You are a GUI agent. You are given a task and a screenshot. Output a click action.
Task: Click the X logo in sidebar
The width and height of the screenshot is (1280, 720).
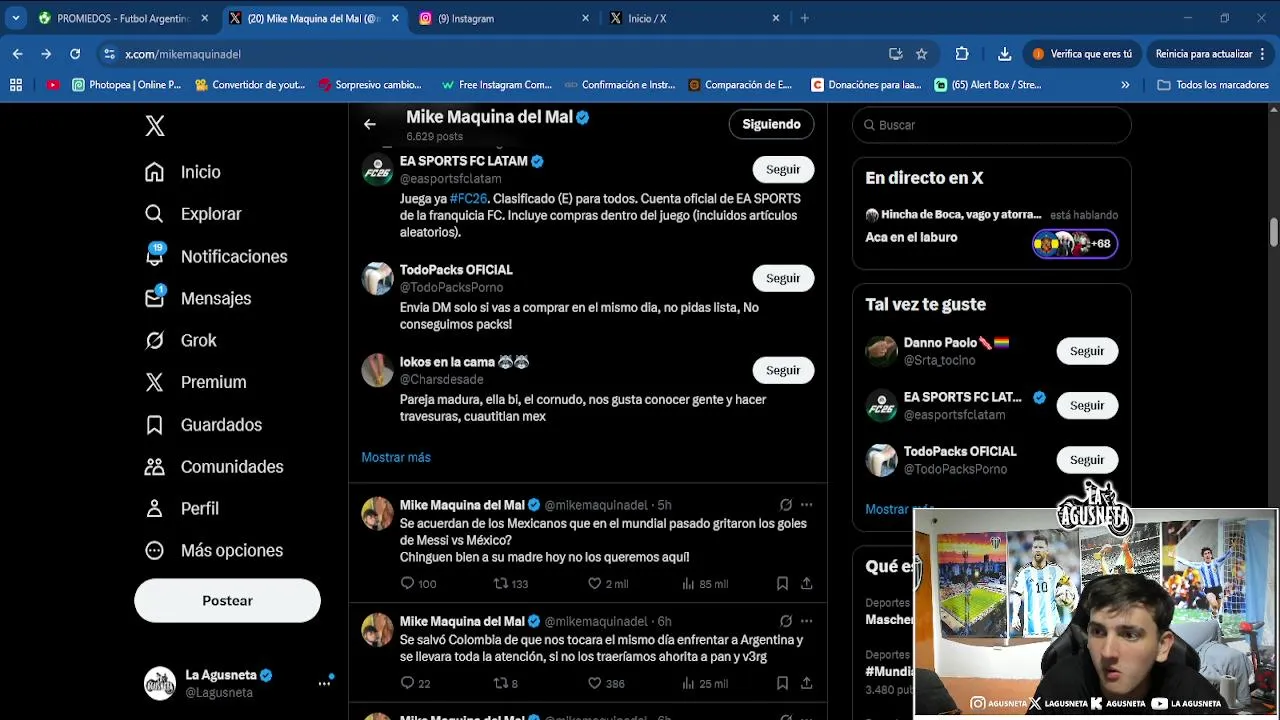[154, 126]
